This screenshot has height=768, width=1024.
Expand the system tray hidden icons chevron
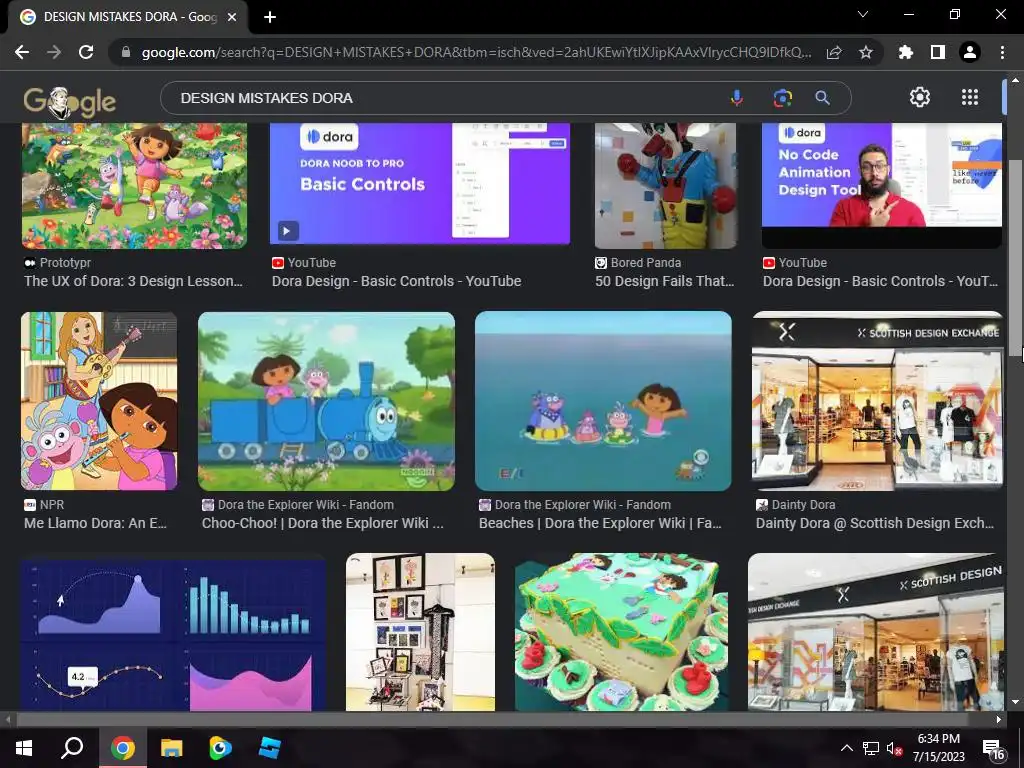pos(846,748)
